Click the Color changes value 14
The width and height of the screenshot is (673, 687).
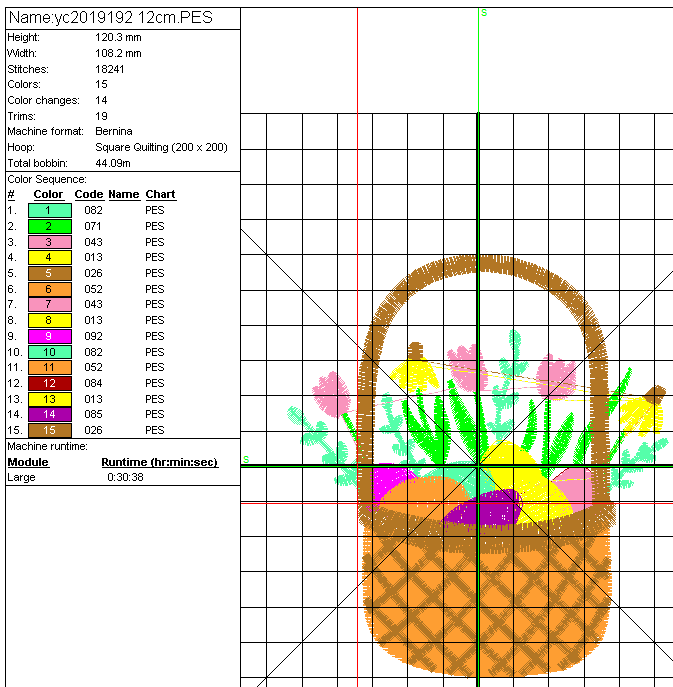coord(101,100)
